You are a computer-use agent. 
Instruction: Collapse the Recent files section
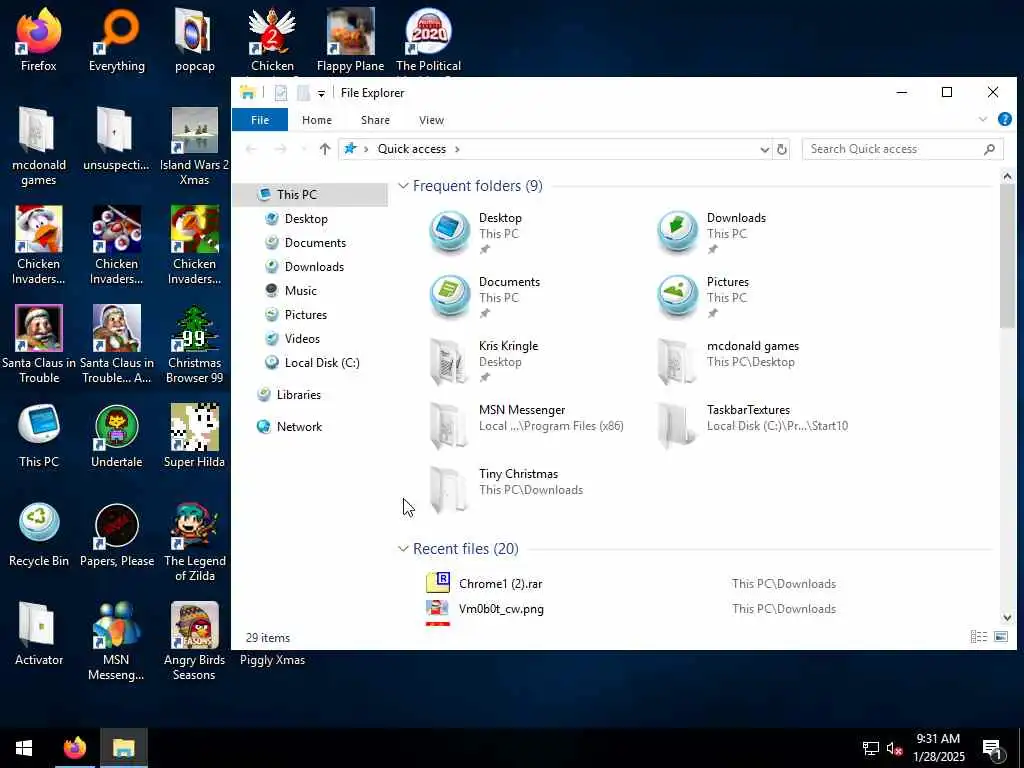404,549
